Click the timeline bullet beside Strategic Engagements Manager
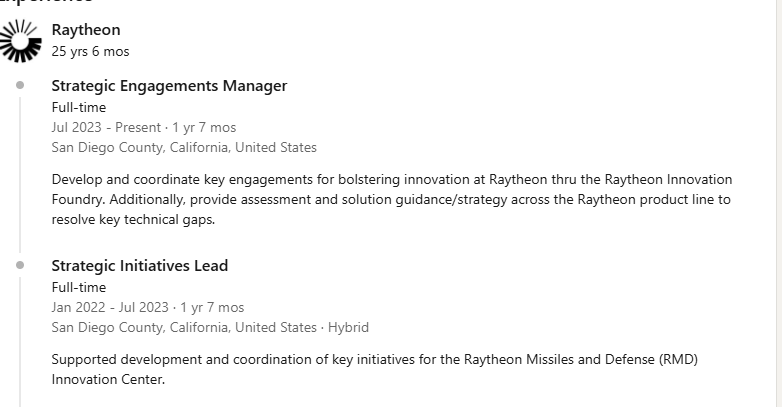782x407 pixels. pos(20,85)
